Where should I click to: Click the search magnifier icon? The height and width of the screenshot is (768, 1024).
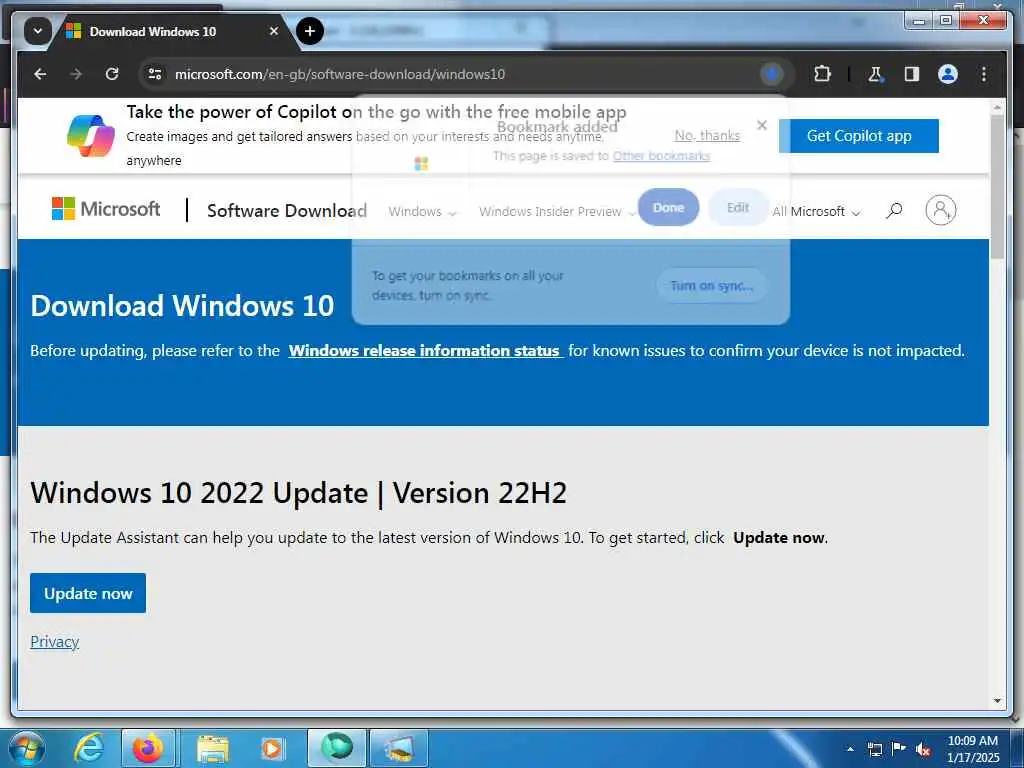tap(894, 210)
